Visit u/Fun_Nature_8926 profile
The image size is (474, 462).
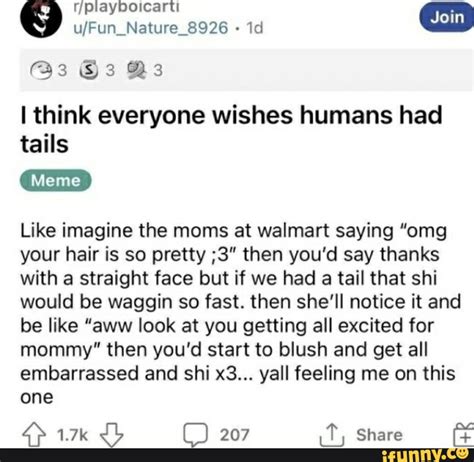[x=151, y=28]
